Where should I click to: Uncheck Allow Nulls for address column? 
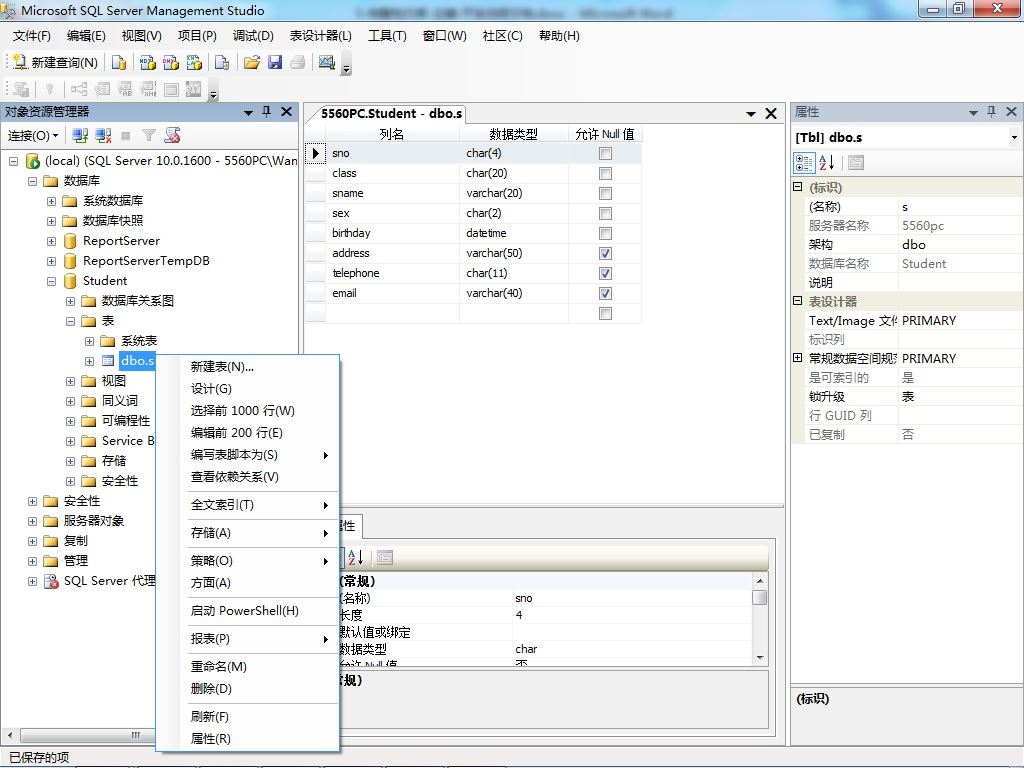(605, 253)
